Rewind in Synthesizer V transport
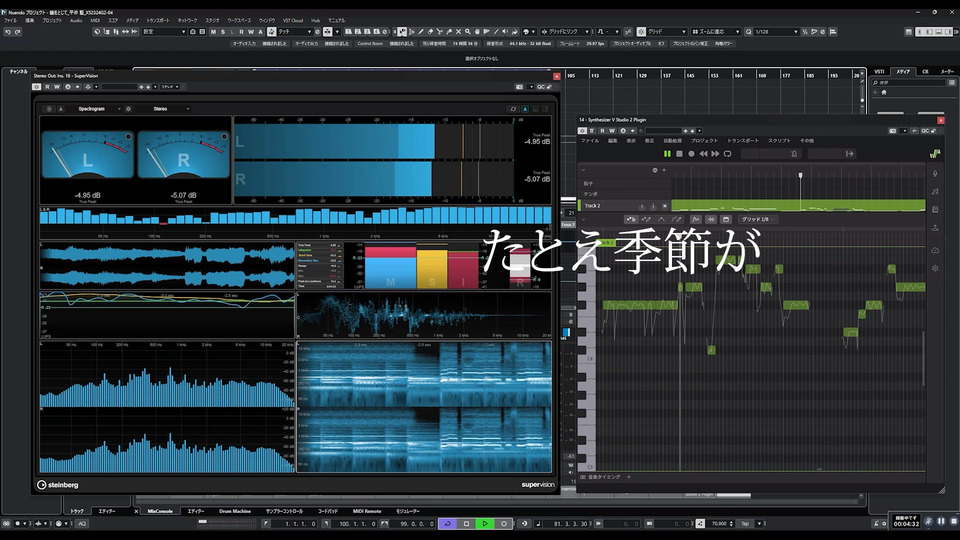Viewport: 960px width, 540px height. tap(703, 154)
